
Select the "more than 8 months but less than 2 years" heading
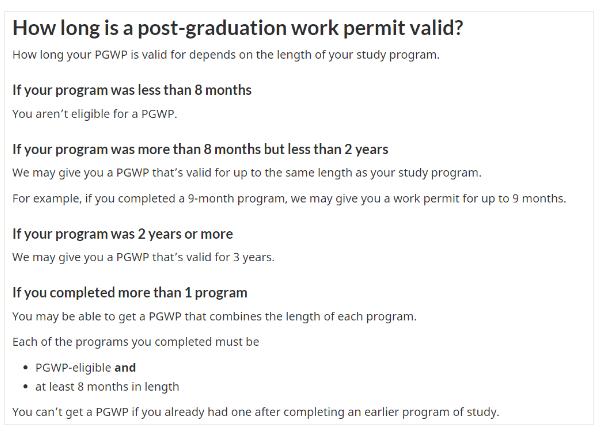click(x=200, y=149)
